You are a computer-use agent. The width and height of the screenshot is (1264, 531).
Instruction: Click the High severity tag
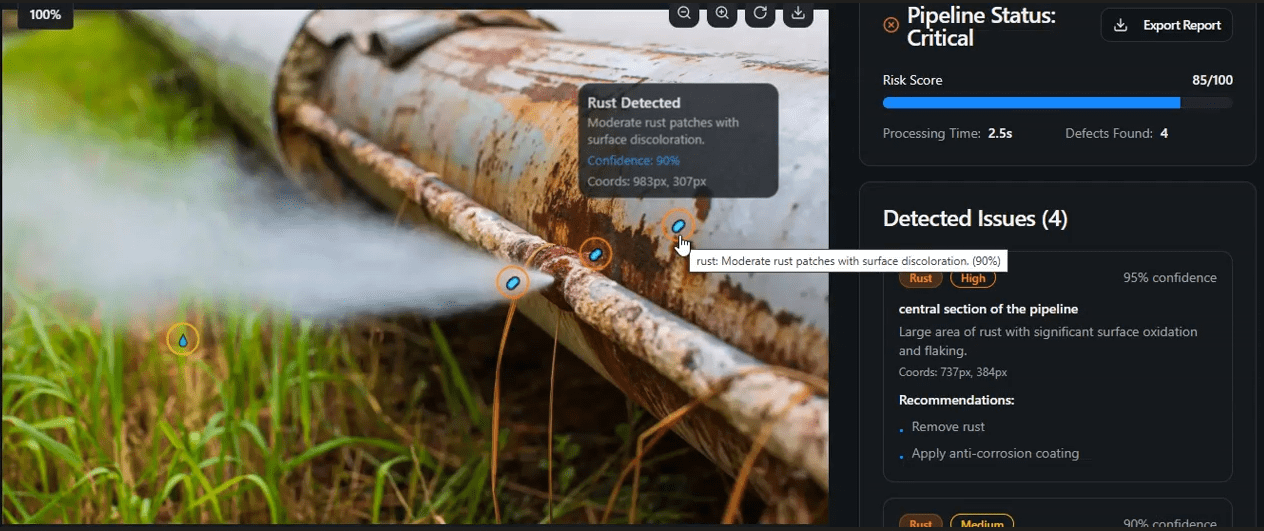pyautogui.click(x=973, y=278)
